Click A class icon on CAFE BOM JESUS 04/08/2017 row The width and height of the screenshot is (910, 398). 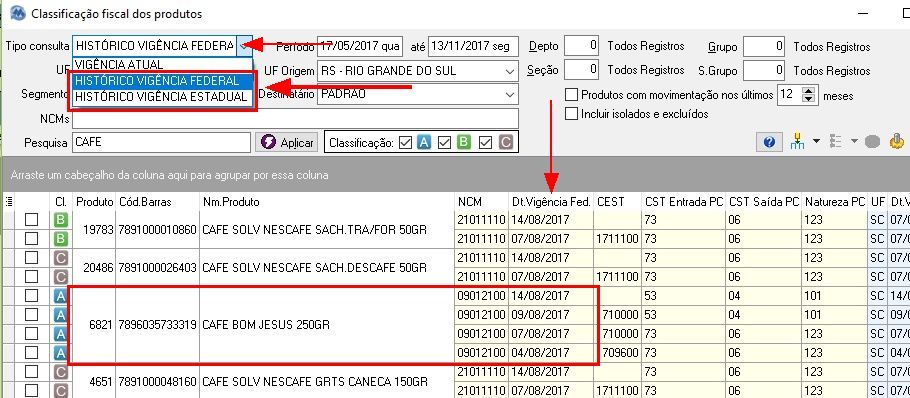(x=61, y=353)
